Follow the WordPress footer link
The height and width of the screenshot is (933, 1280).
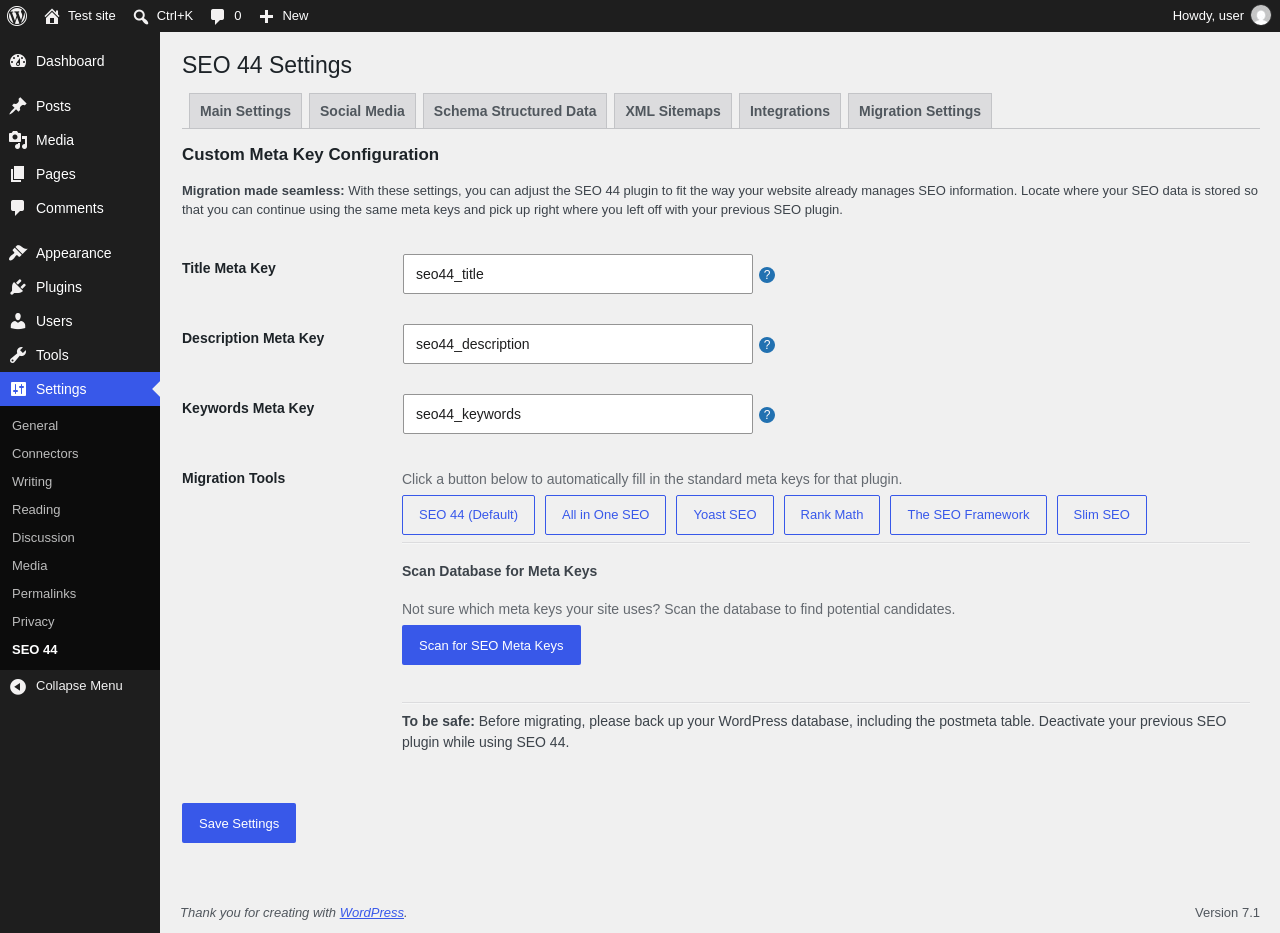(x=372, y=913)
